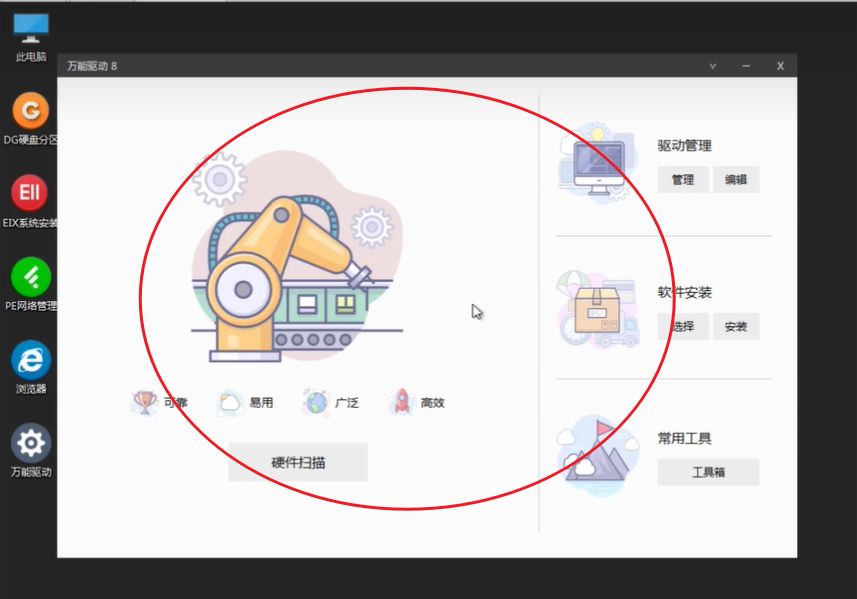Click the 万能驱动 gear desktop icon
This screenshot has height=599, width=857.
click(31, 442)
